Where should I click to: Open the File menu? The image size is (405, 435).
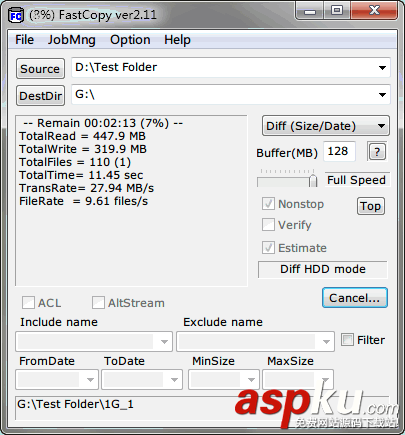24,40
